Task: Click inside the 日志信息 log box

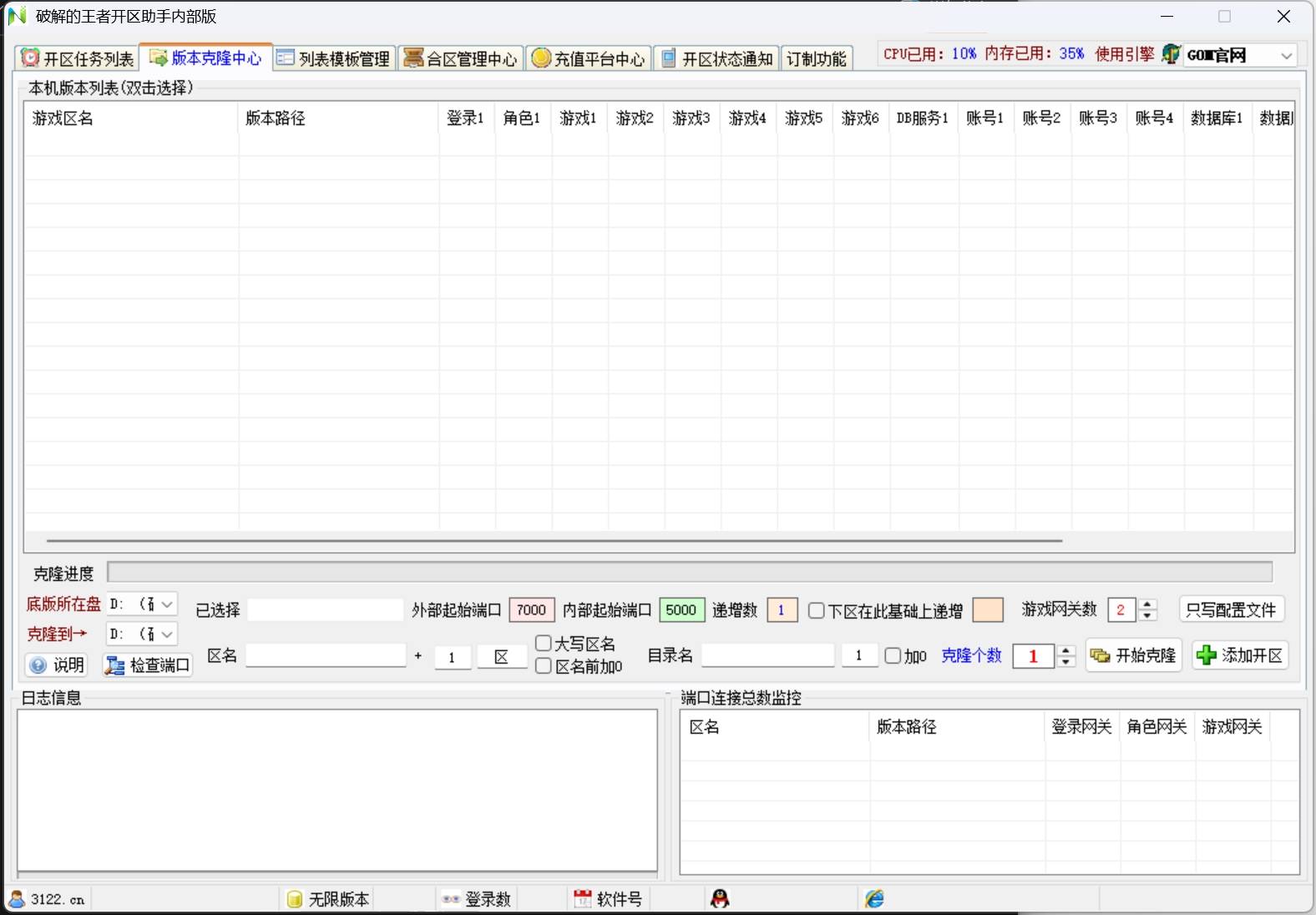Action: pyautogui.click(x=337, y=790)
